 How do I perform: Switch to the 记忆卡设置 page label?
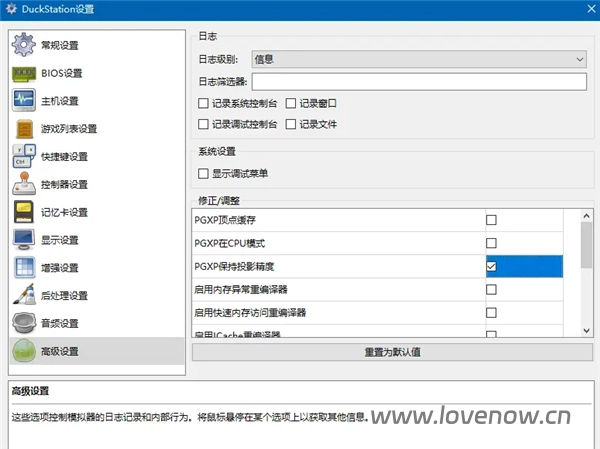click(64, 212)
